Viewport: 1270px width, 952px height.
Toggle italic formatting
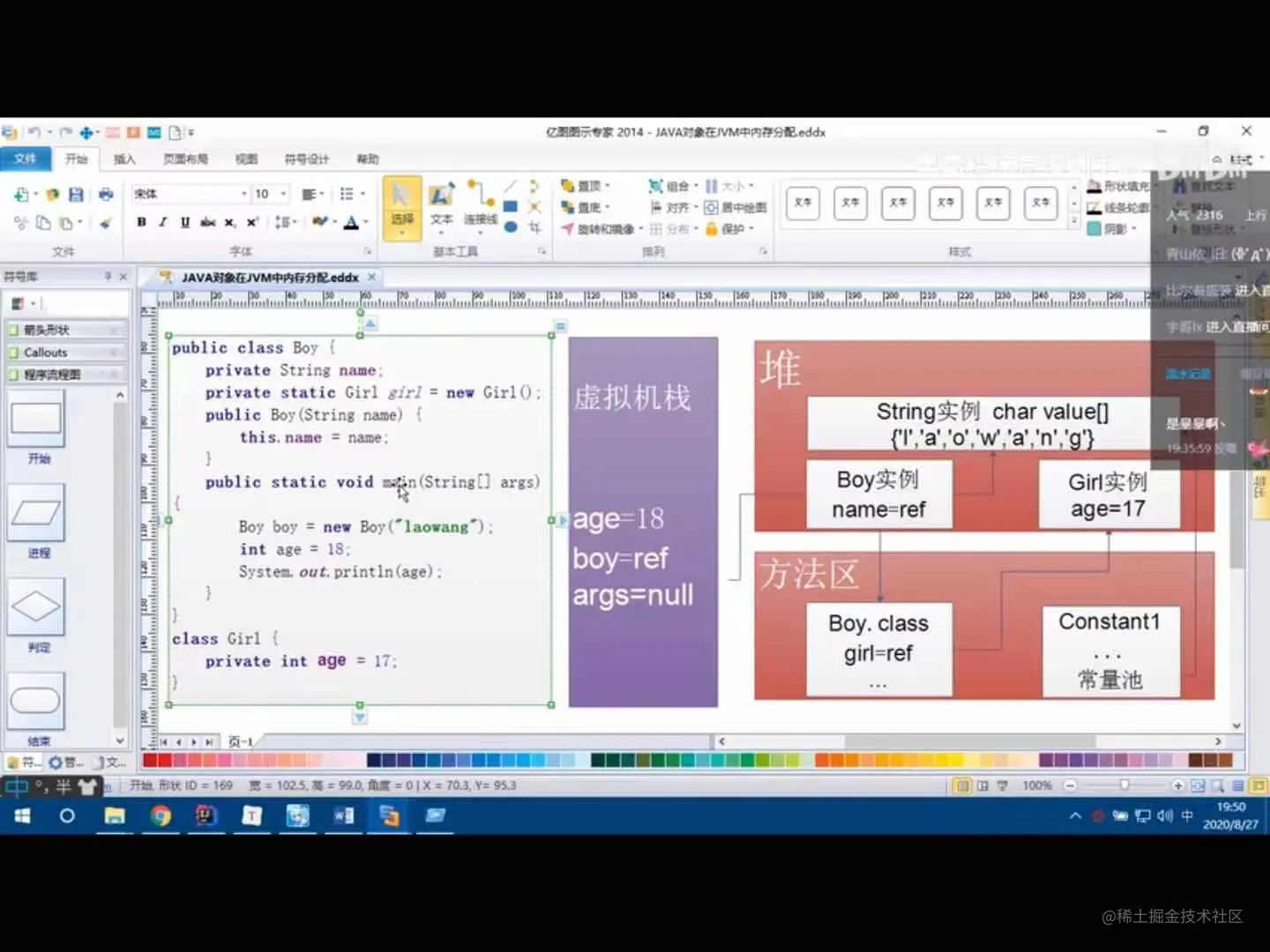point(163,222)
